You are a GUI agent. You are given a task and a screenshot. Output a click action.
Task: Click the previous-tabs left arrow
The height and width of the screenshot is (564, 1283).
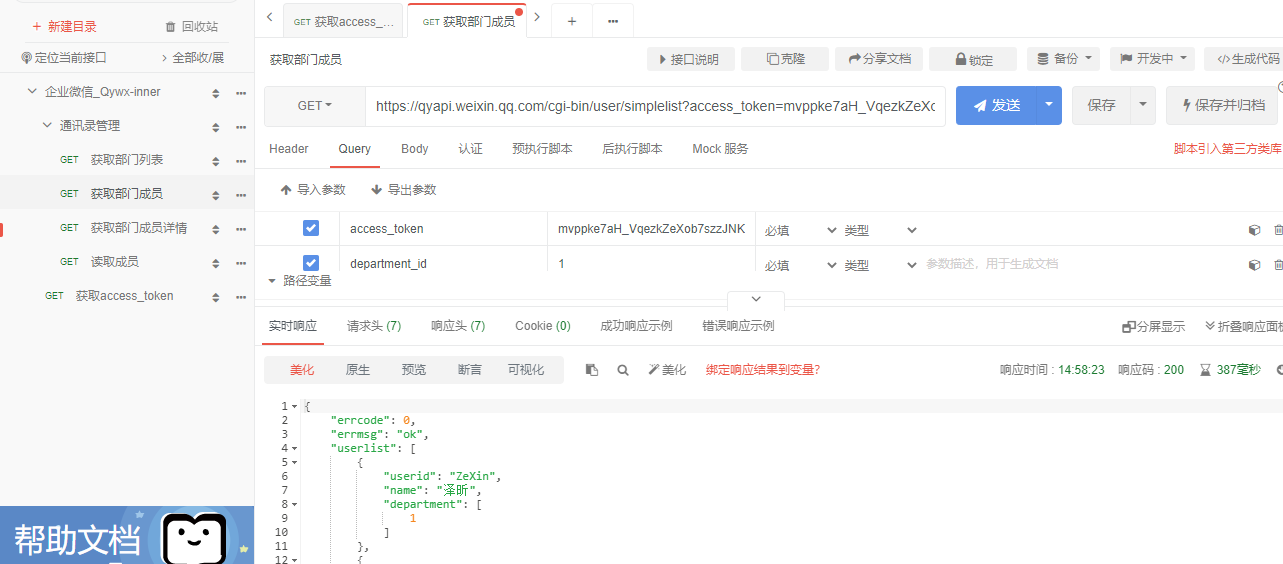click(269, 17)
